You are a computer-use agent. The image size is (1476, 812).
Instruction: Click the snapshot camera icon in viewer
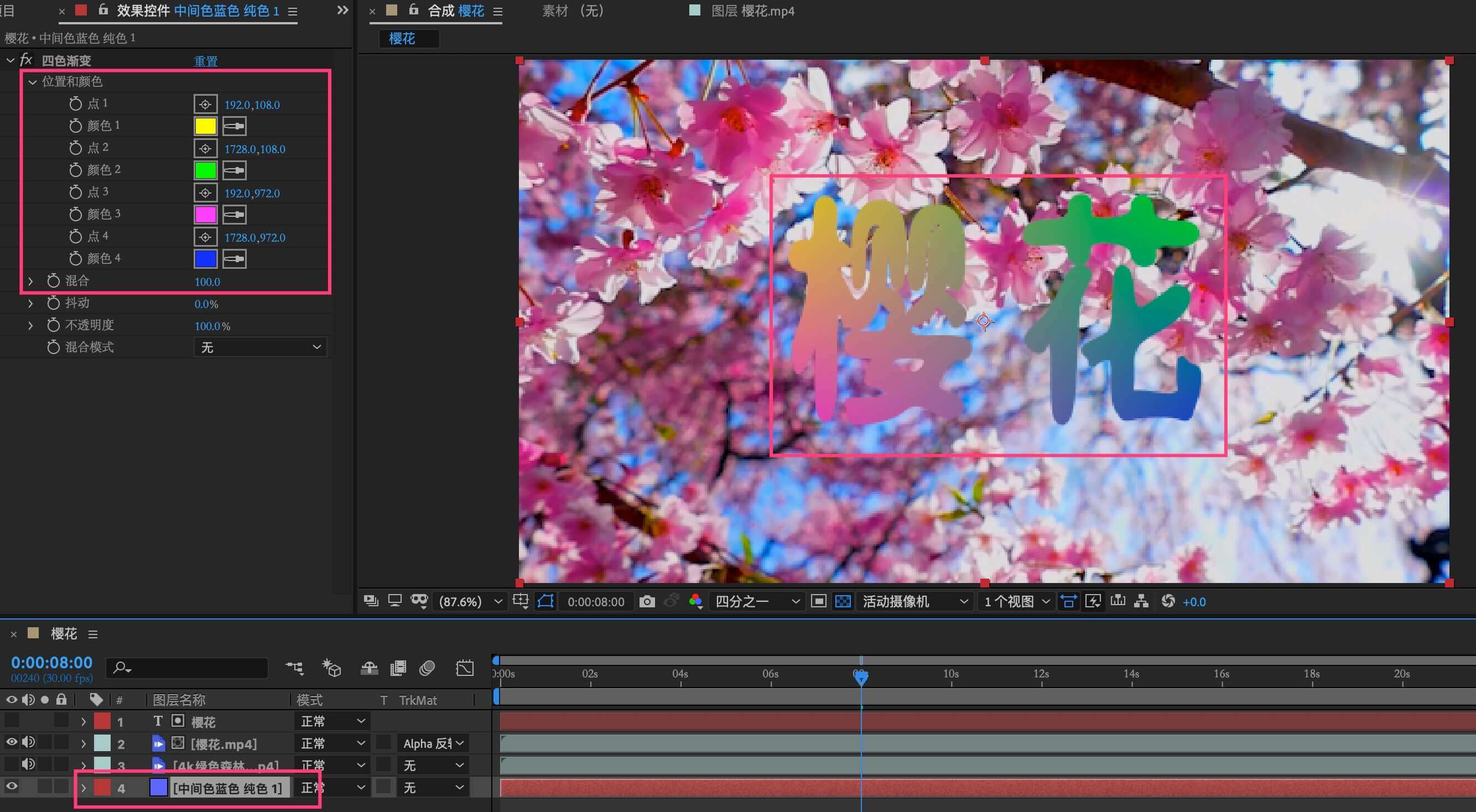[x=647, y=601]
